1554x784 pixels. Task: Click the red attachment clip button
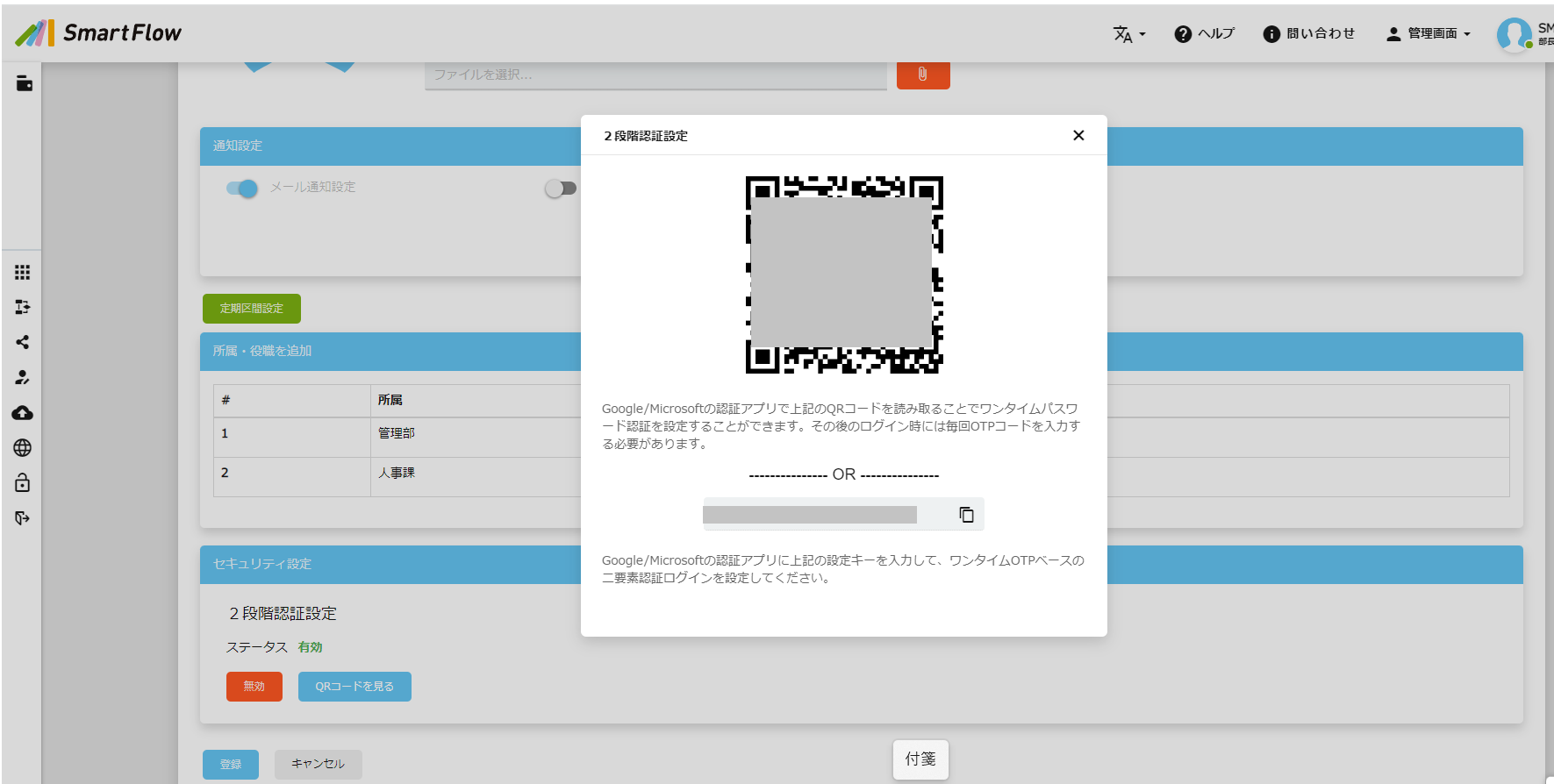[923, 75]
